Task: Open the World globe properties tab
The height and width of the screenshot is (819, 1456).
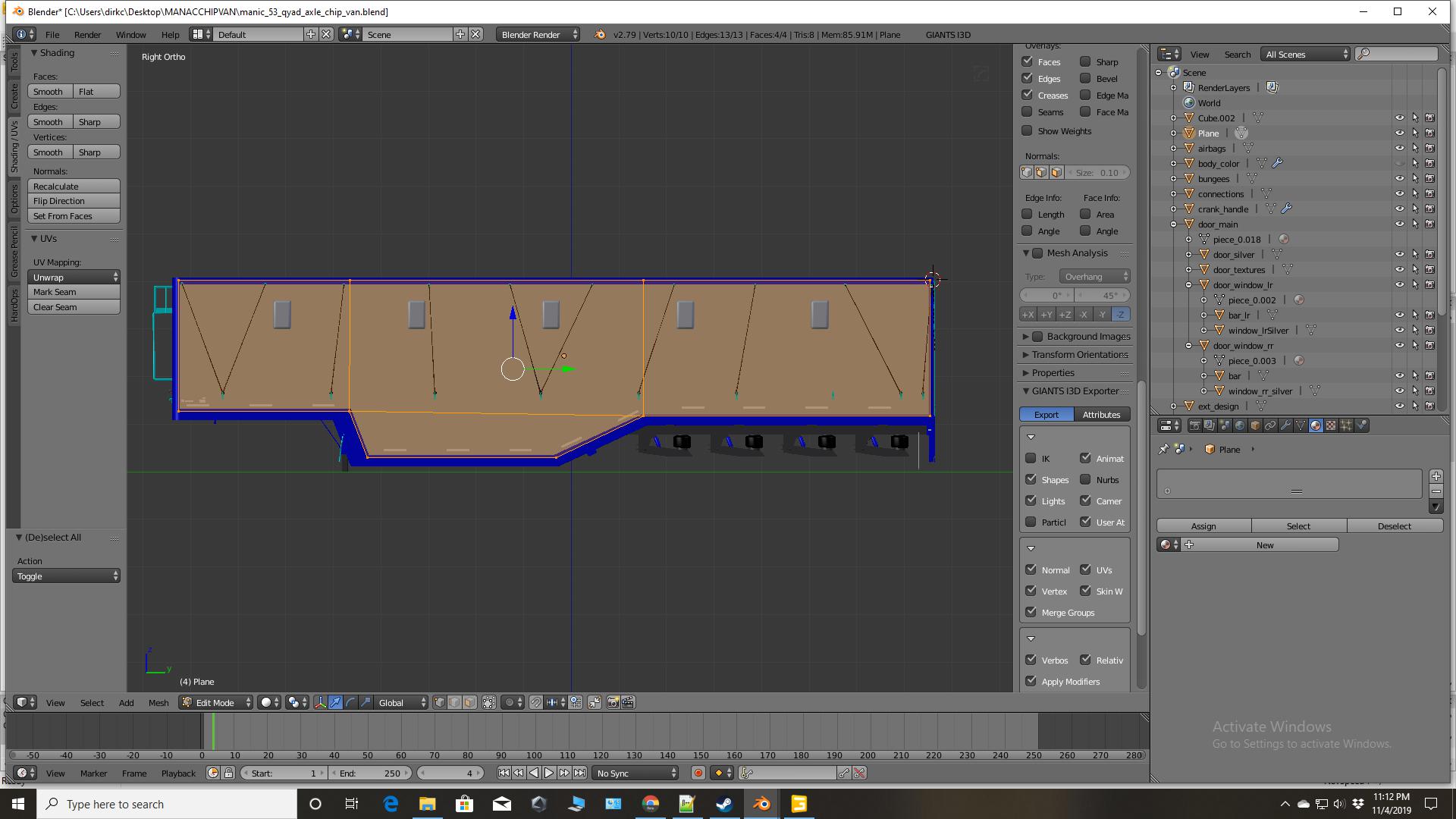Action: 1240,425
